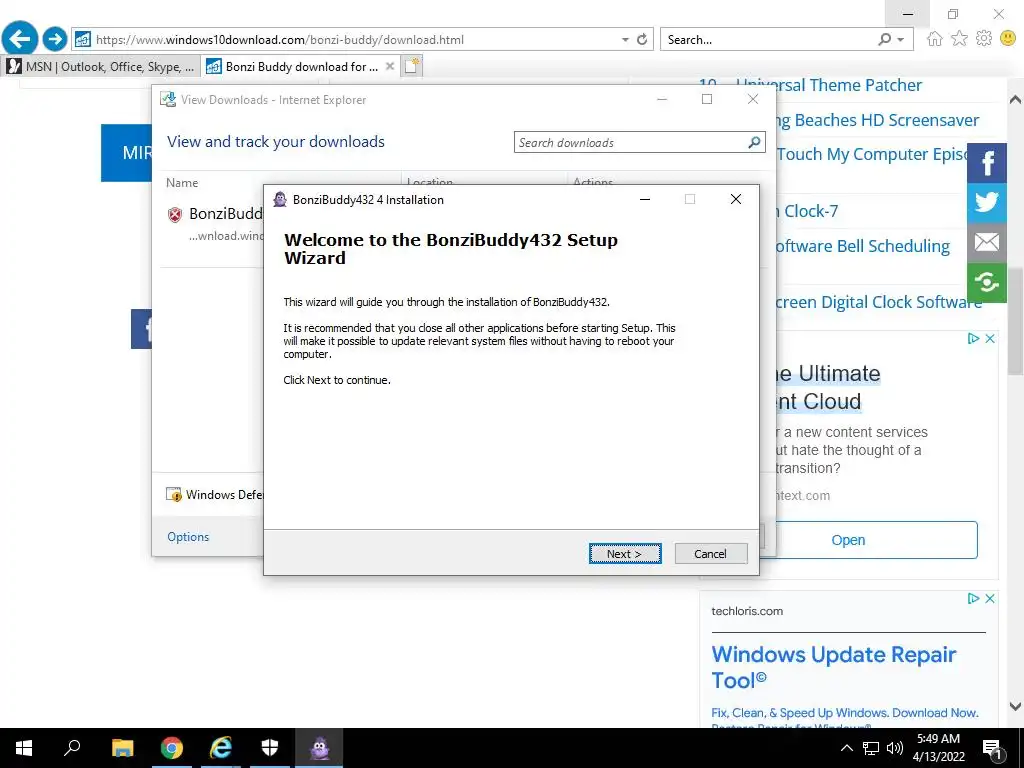Open the Digital Clock Software link
1024x768 pixels.
(x=878, y=302)
